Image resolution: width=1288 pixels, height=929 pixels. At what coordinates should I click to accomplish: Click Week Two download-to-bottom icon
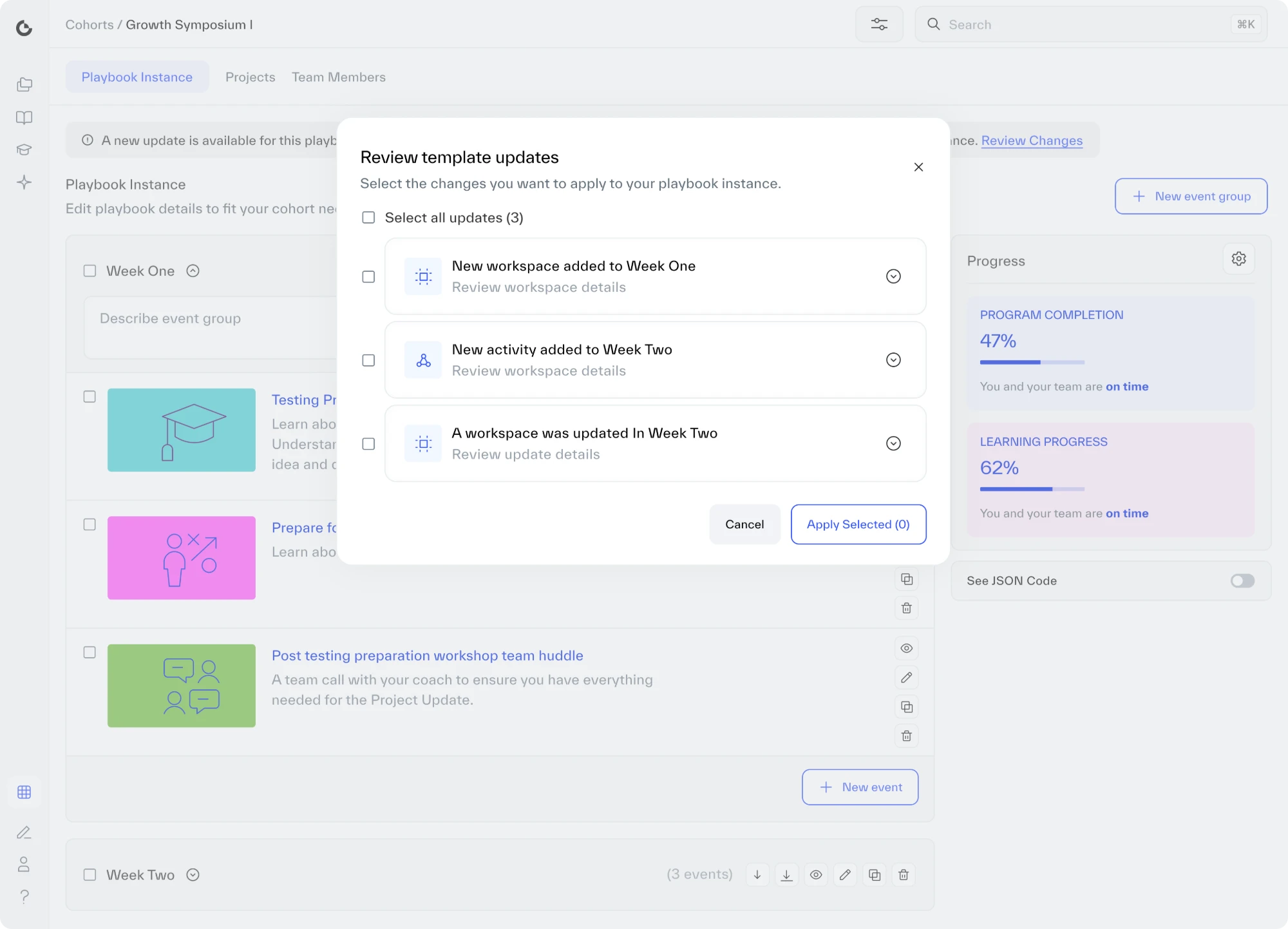pos(786,874)
